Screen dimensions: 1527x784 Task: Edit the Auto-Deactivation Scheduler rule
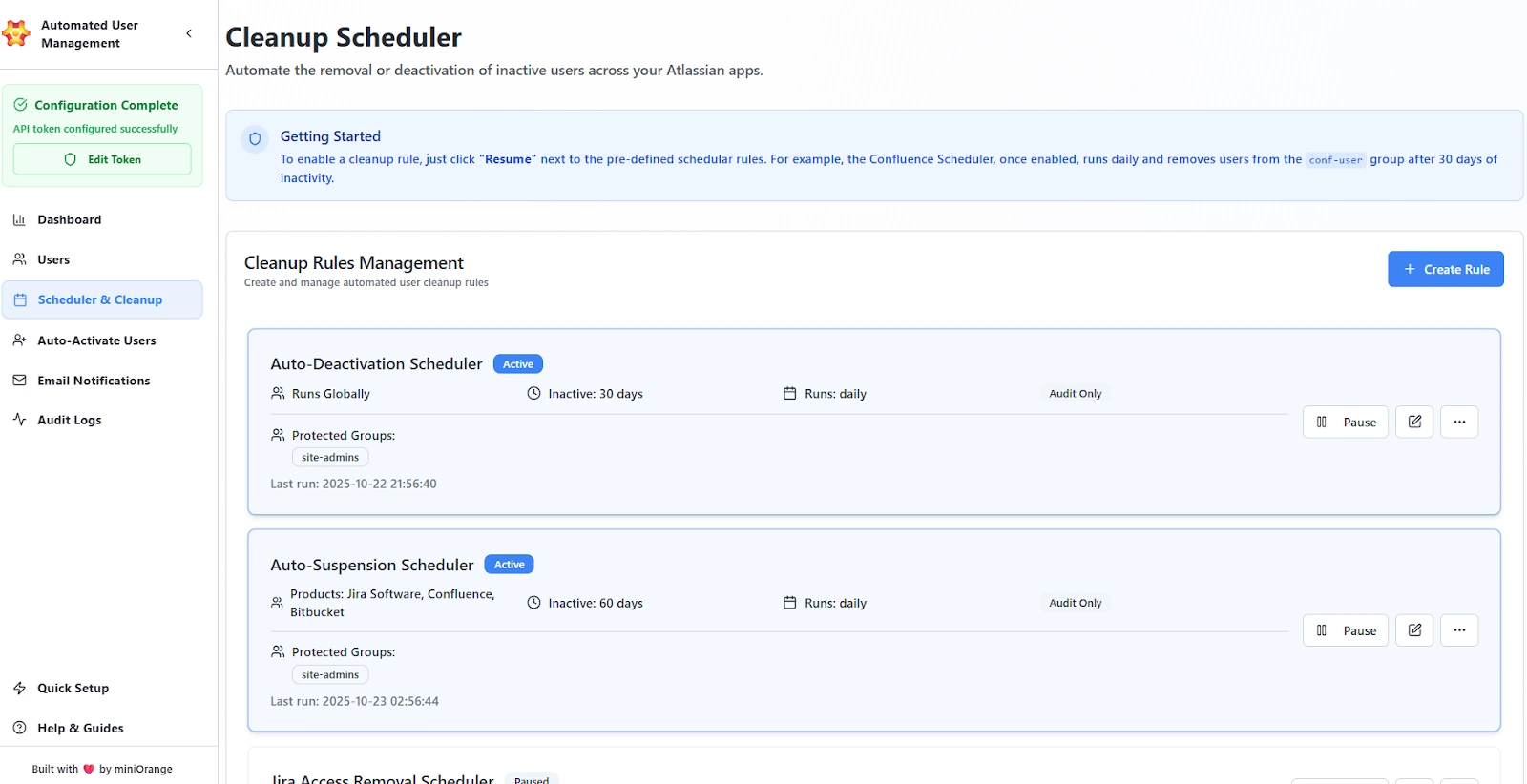1414,422
